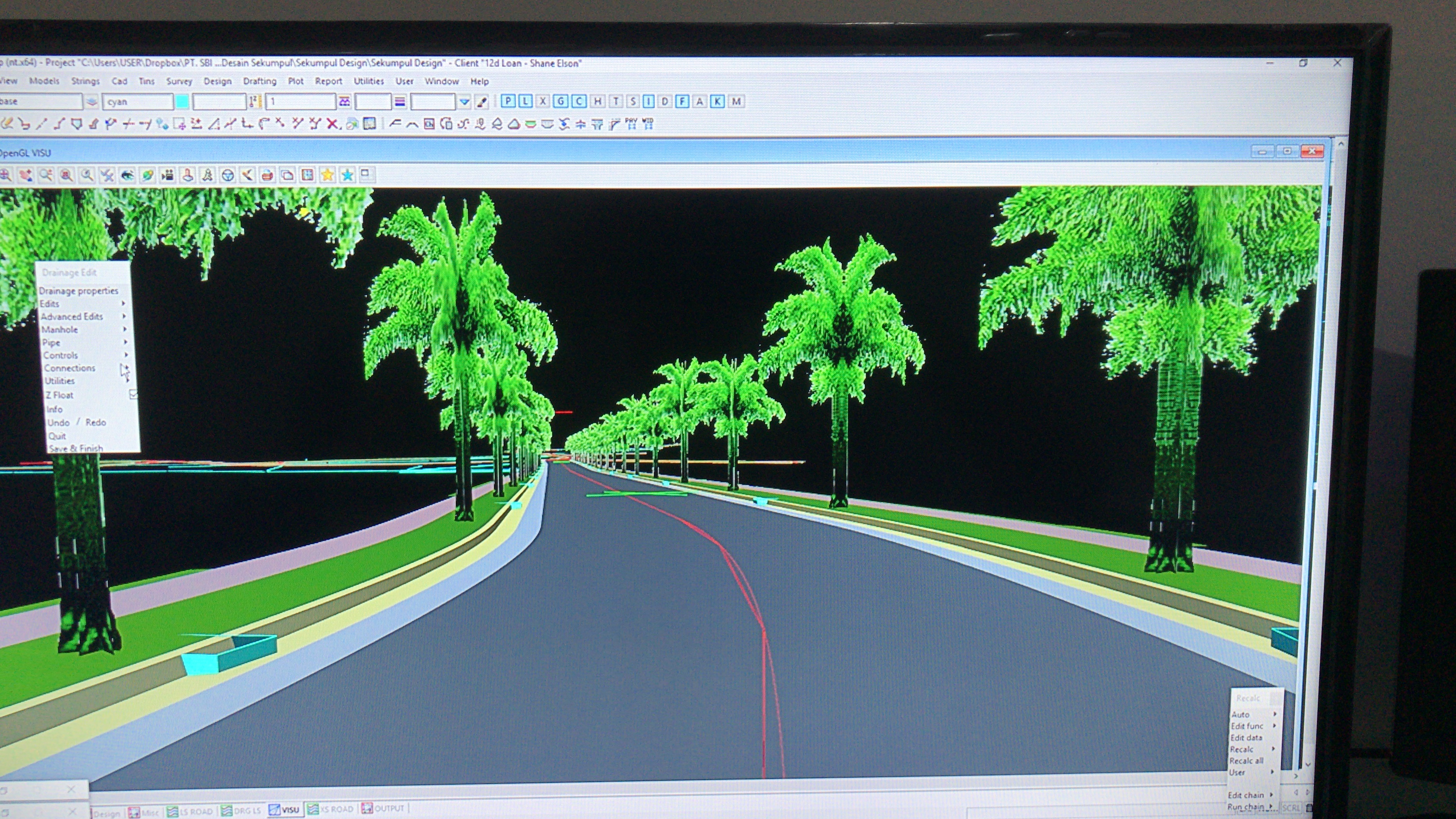Image resolution: width=1456 pixels, height=819 pixels.
Task: Toggle the L snap button
Action: click(525, 101)
